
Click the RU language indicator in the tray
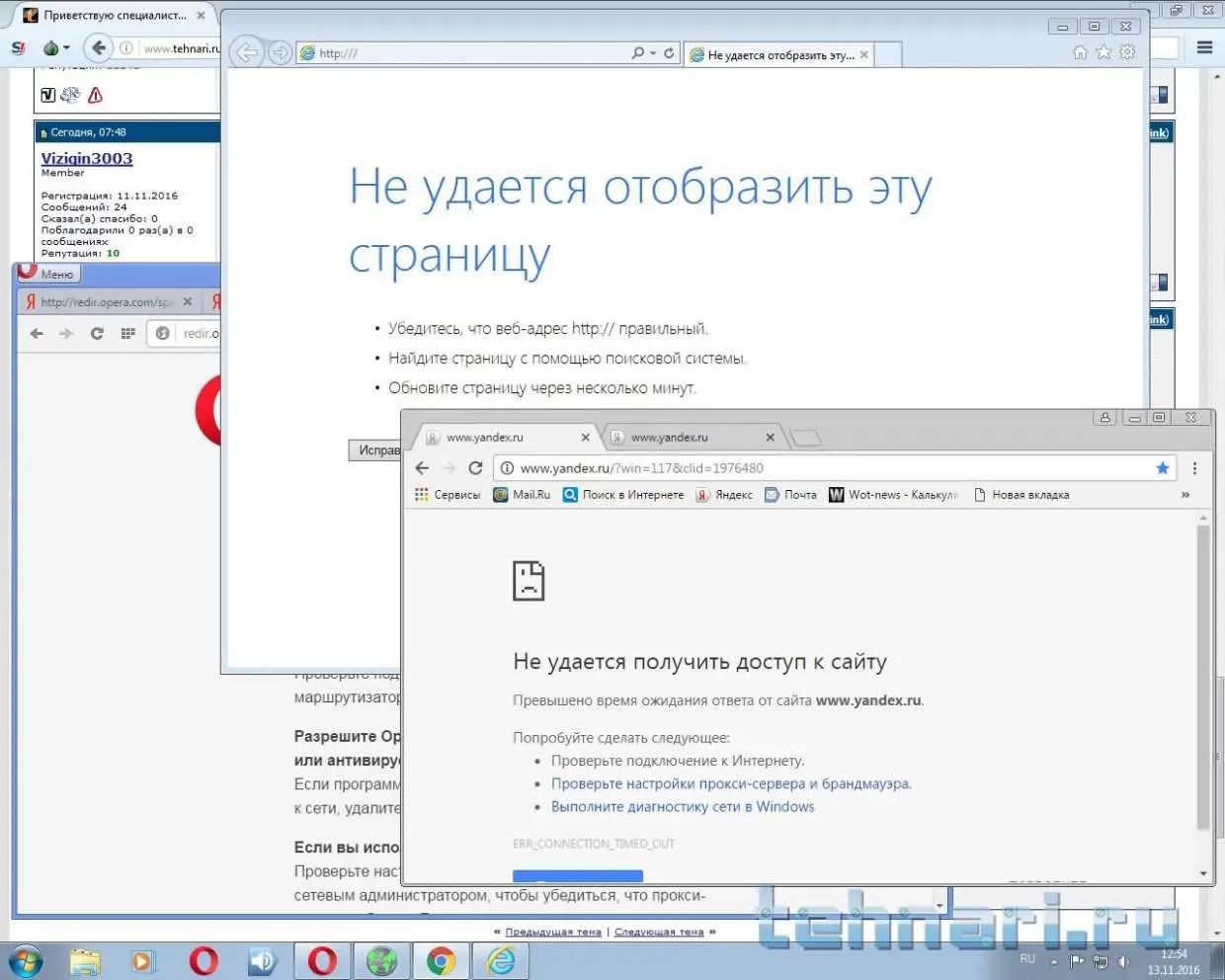point(1027,959)
